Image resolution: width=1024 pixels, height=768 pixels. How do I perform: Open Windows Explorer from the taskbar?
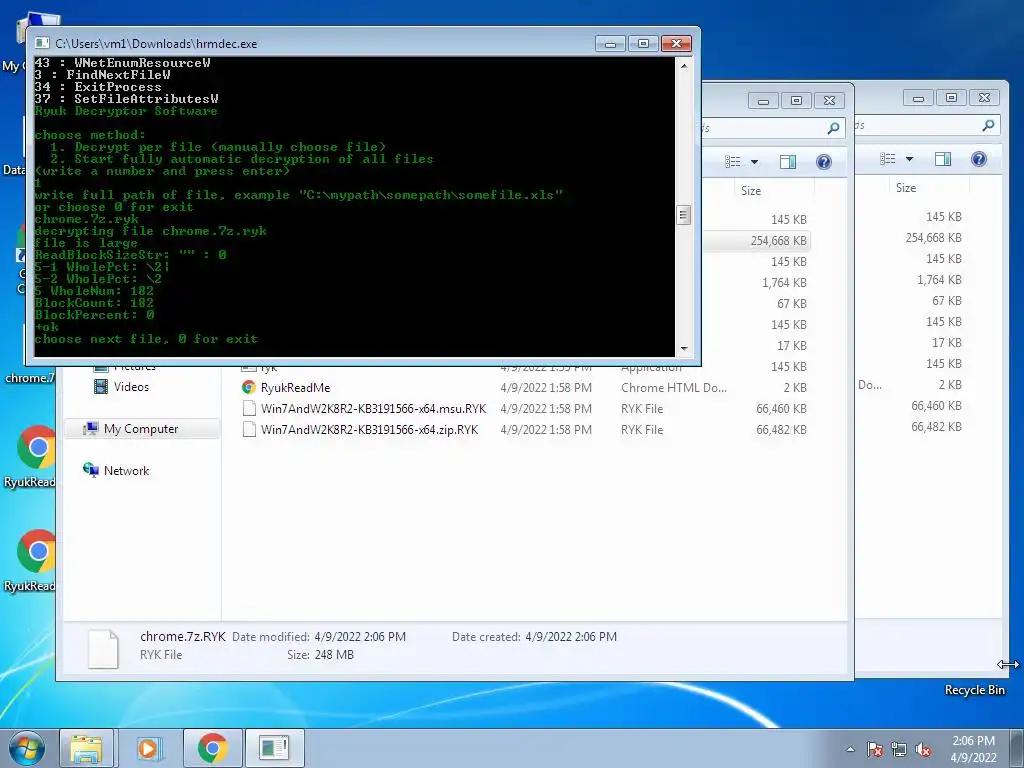86,748
